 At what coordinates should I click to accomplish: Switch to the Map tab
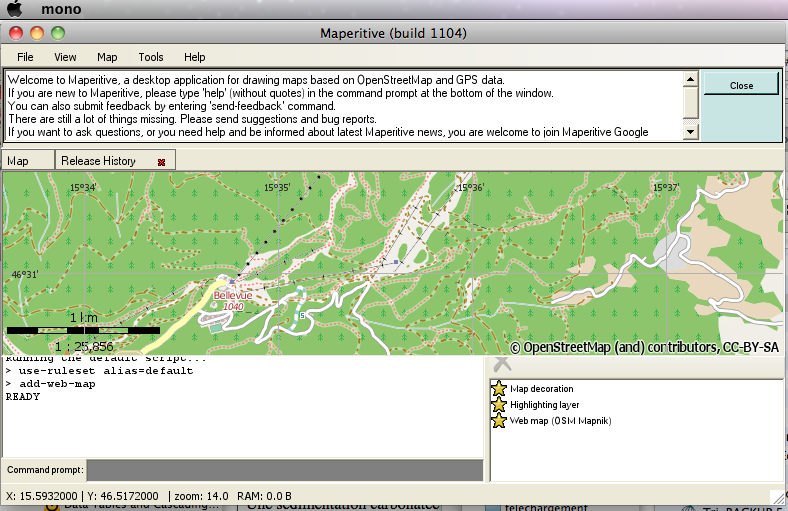point(18,160)
